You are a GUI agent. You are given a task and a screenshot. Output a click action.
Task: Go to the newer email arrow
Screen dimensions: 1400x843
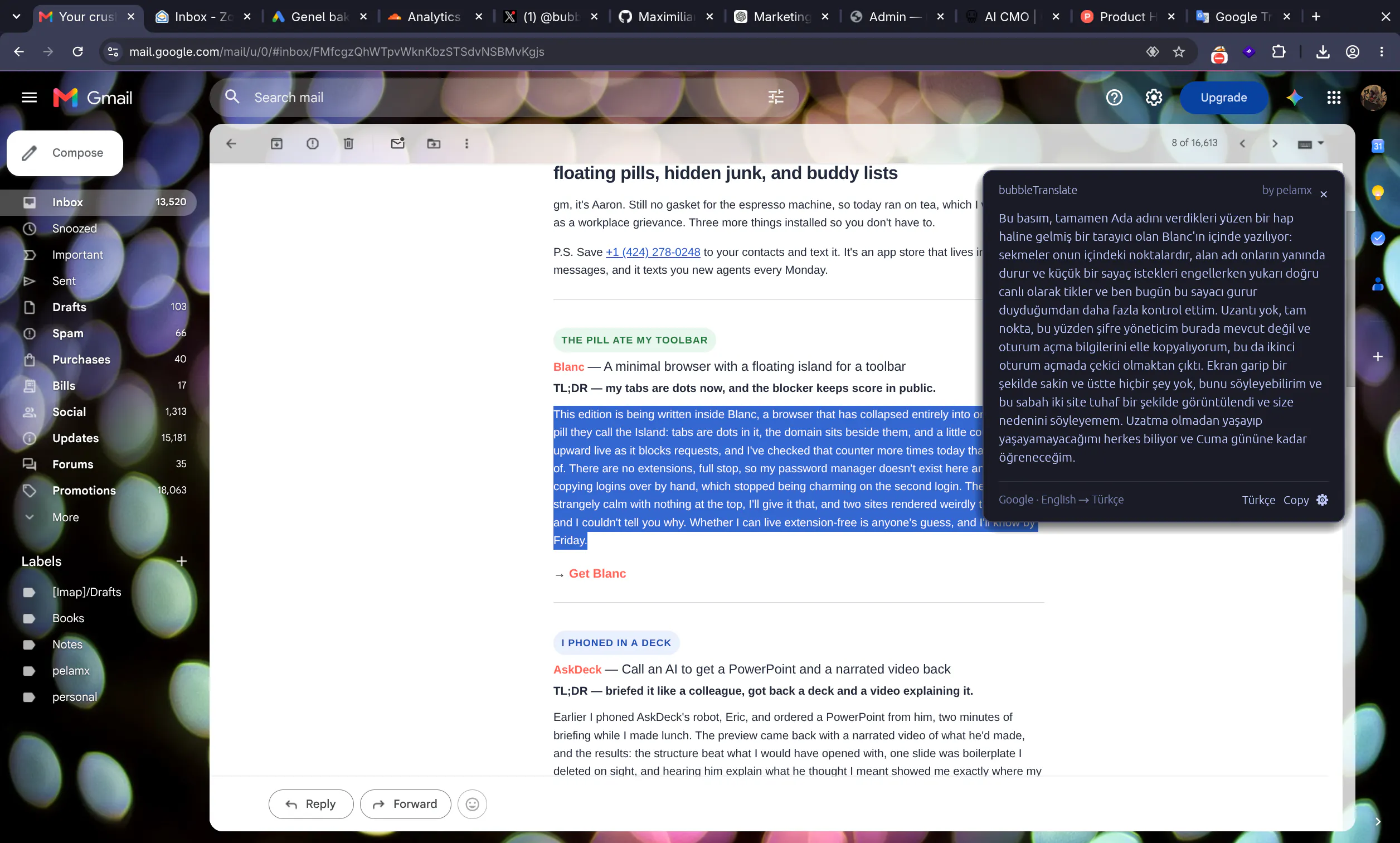1242,144
